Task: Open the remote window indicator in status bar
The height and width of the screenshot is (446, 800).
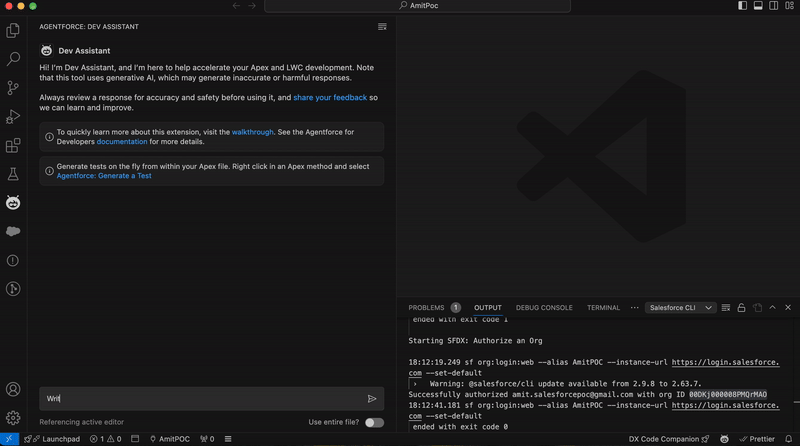Action: coord(9,439)
